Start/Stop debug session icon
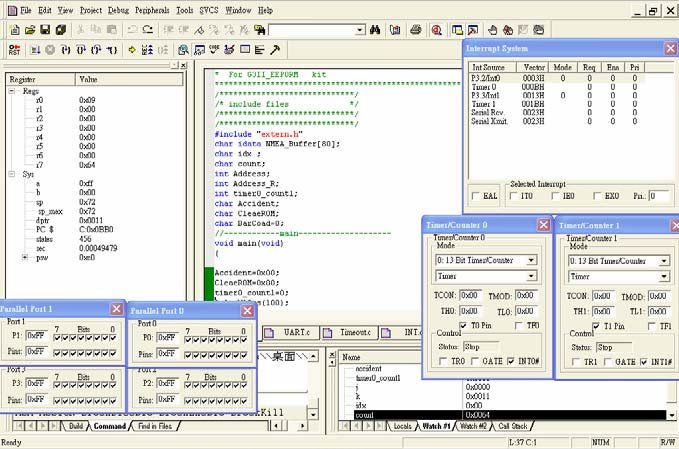This screenshot has width=679, height=449. click(x=436, y=30)
